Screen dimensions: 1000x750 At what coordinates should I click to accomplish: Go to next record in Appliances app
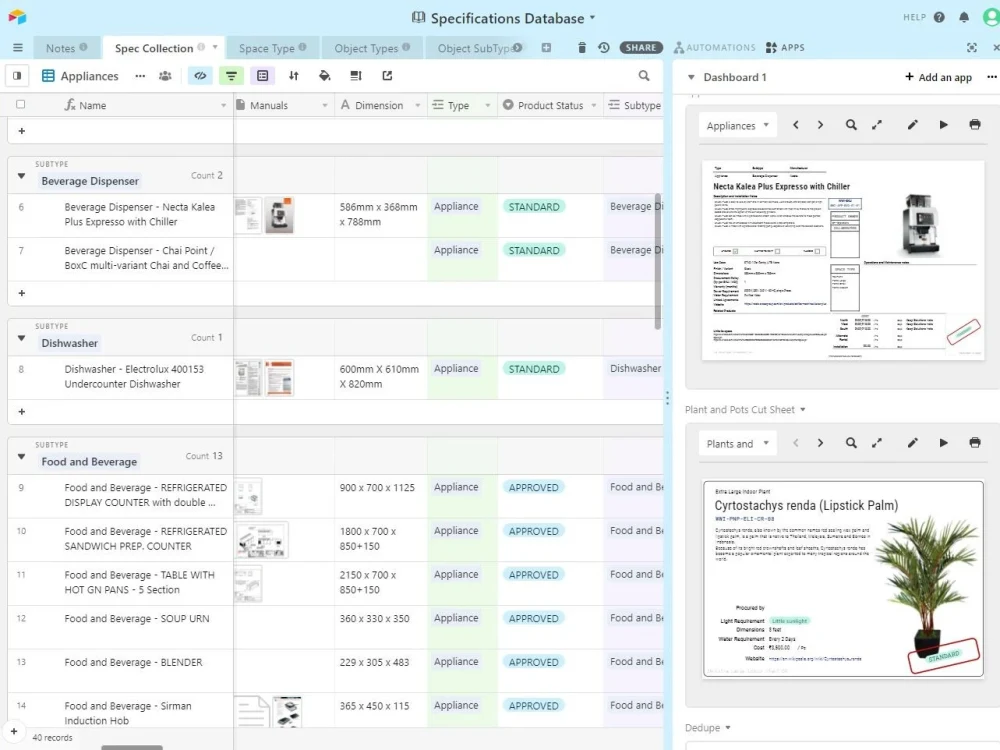[821, 125]
